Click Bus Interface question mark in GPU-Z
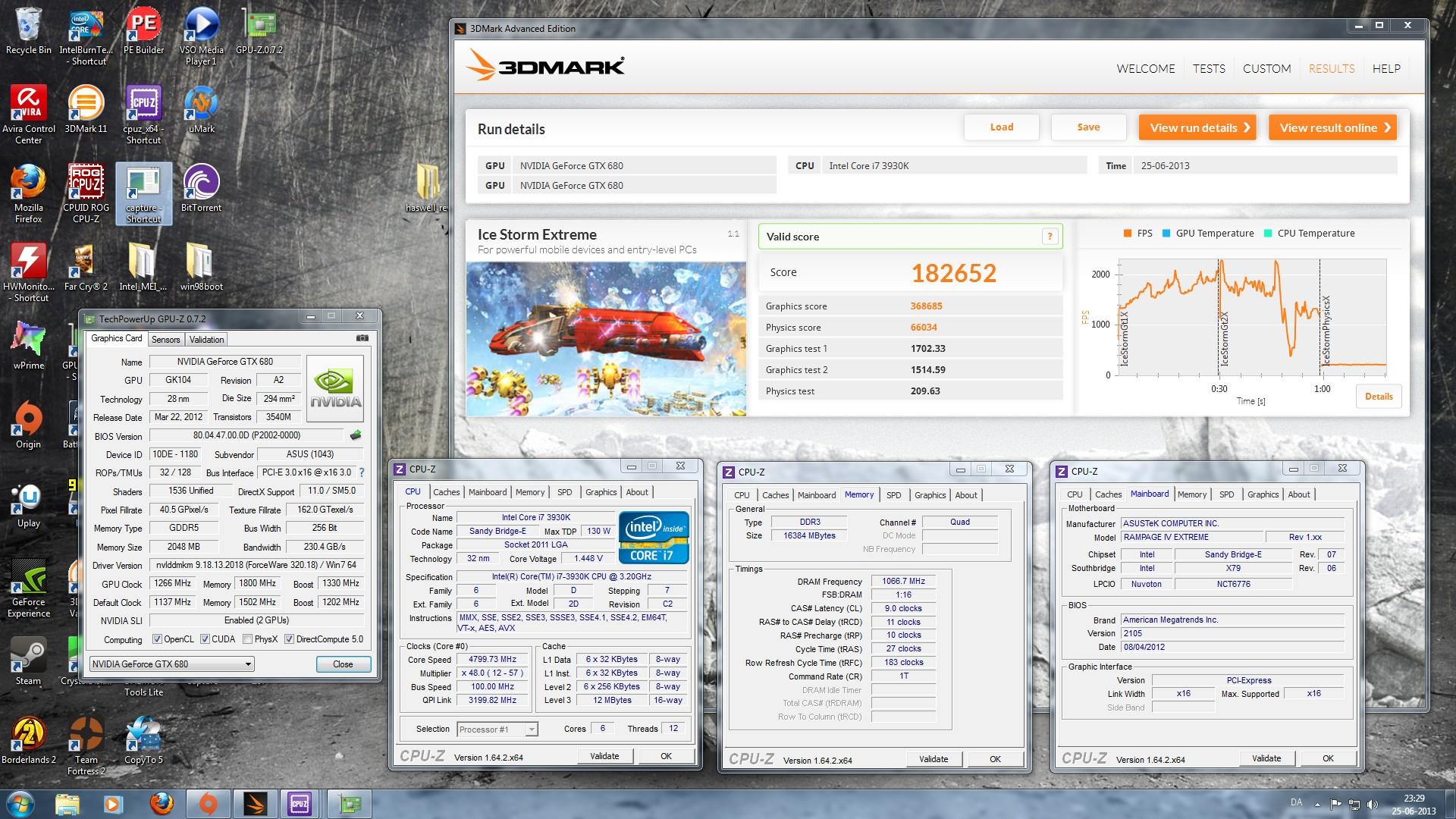1456x819 pixels. click(x=362, y=472)
